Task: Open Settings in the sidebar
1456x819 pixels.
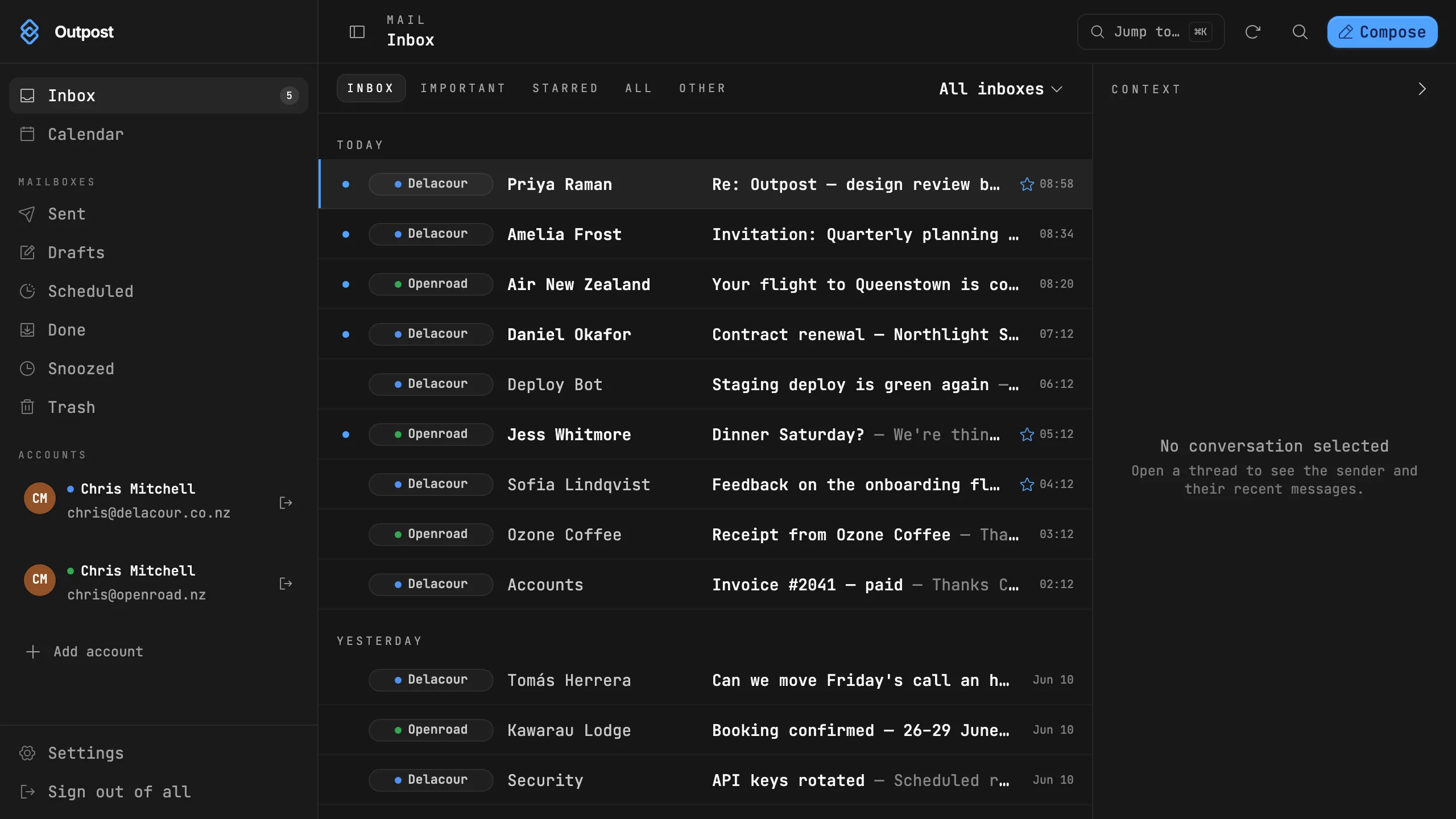Action: (x=159, y=753)
